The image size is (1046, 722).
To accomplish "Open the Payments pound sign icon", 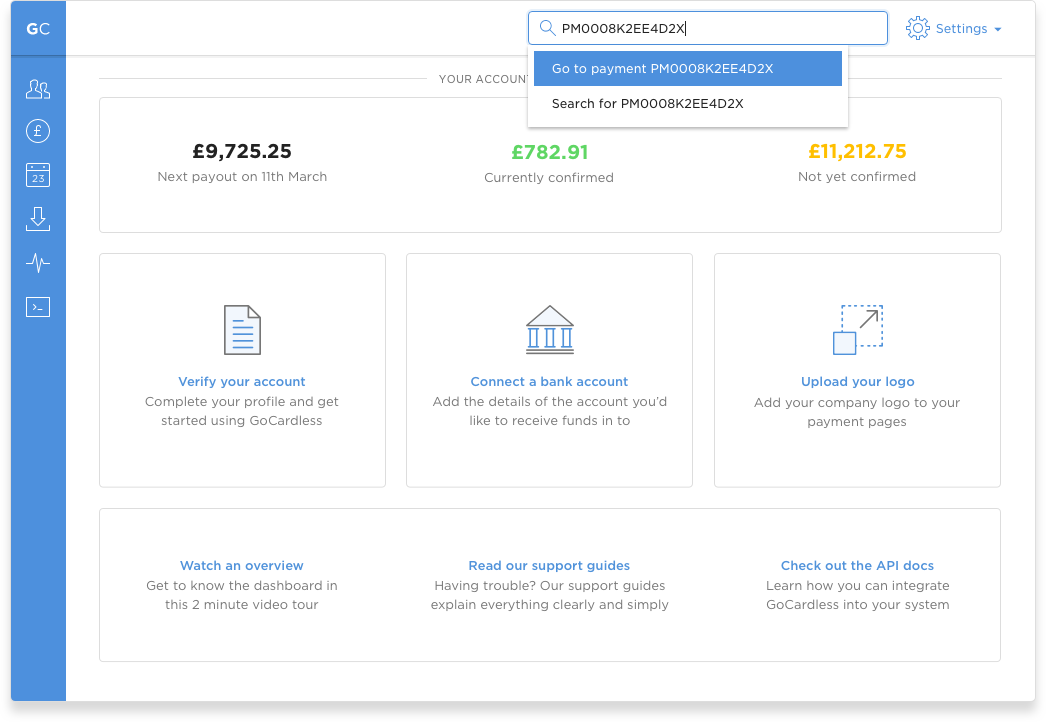I will pos(38,131).
